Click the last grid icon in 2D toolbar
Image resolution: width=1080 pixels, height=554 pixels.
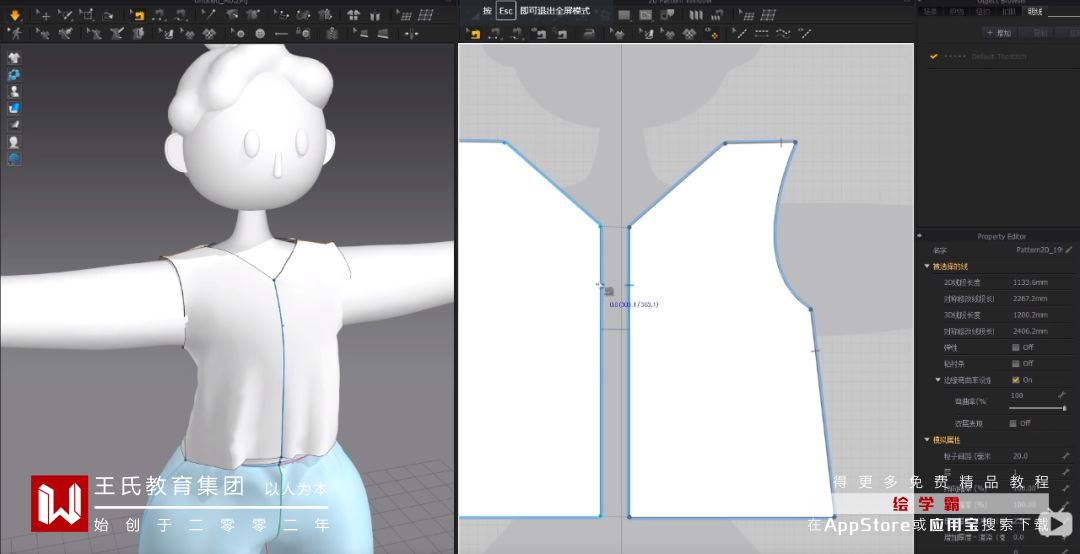coord(768,15)
